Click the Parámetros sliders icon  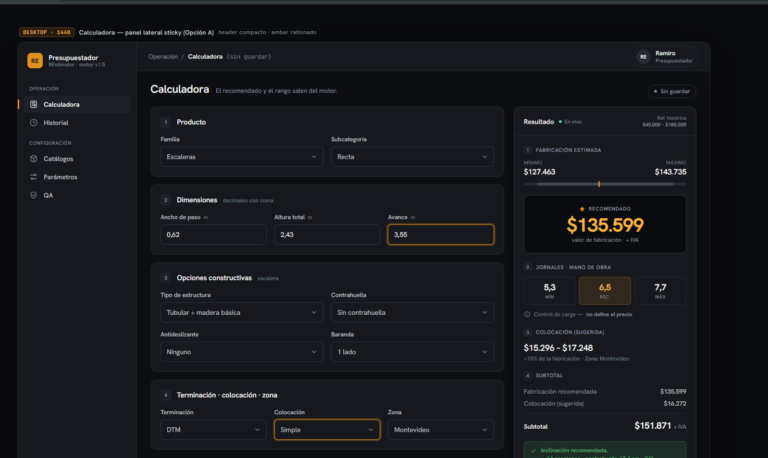pos(33,177)
